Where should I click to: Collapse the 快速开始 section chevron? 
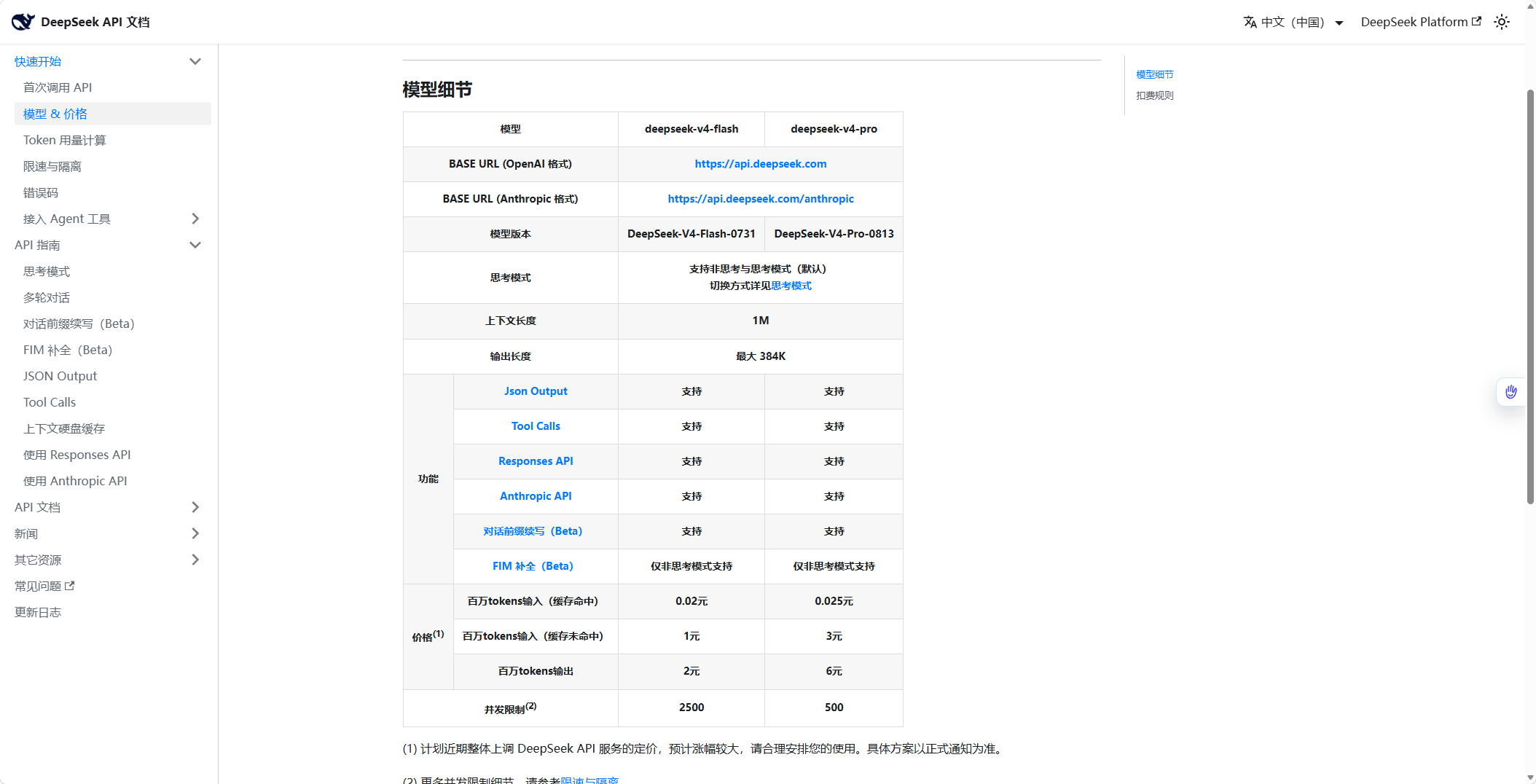tap(195, 61)
